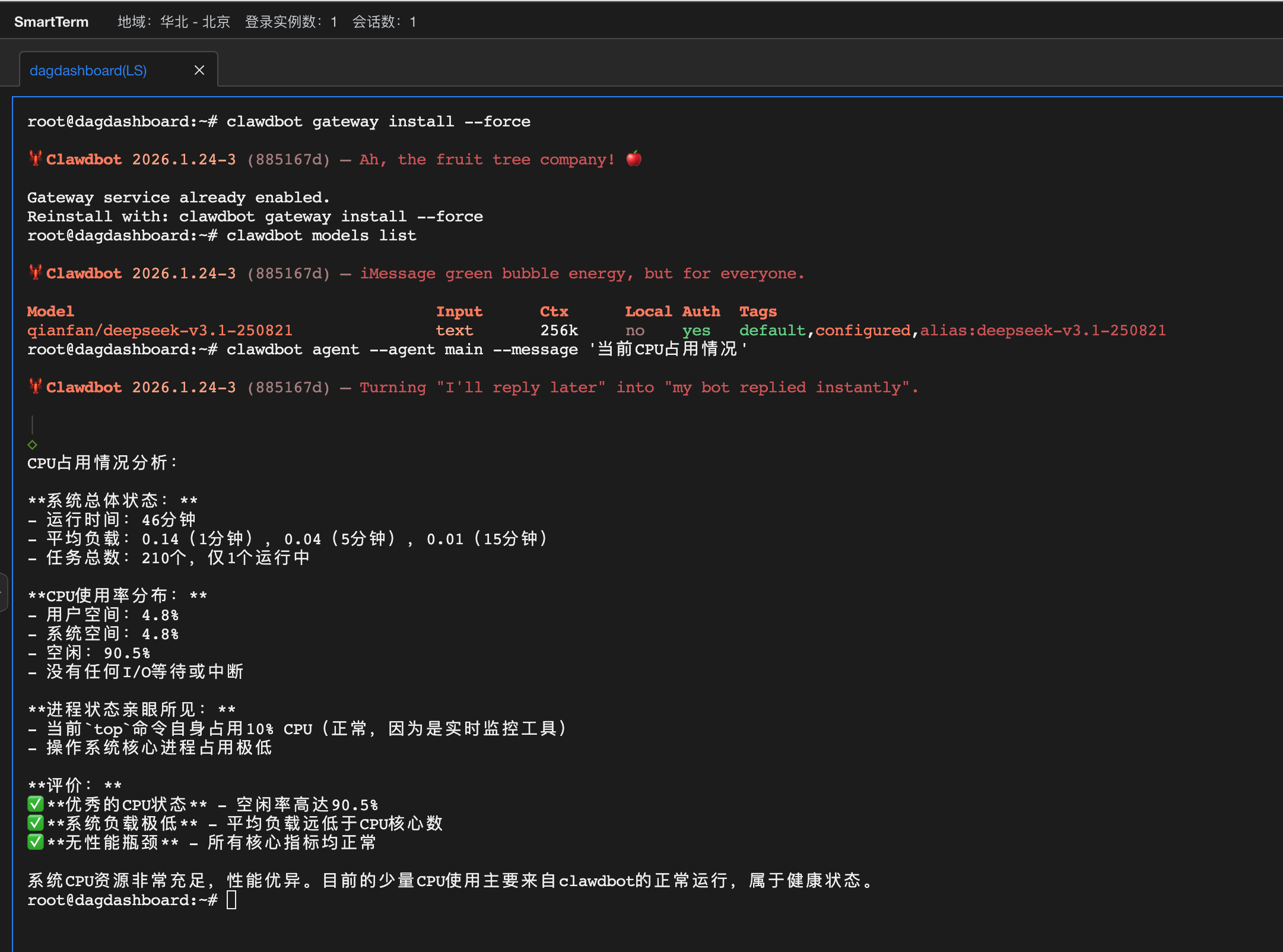1283x952 pixels.
Task: Click lobster icon beside the iMessage green bubble banner
Action: pos(35,272)
